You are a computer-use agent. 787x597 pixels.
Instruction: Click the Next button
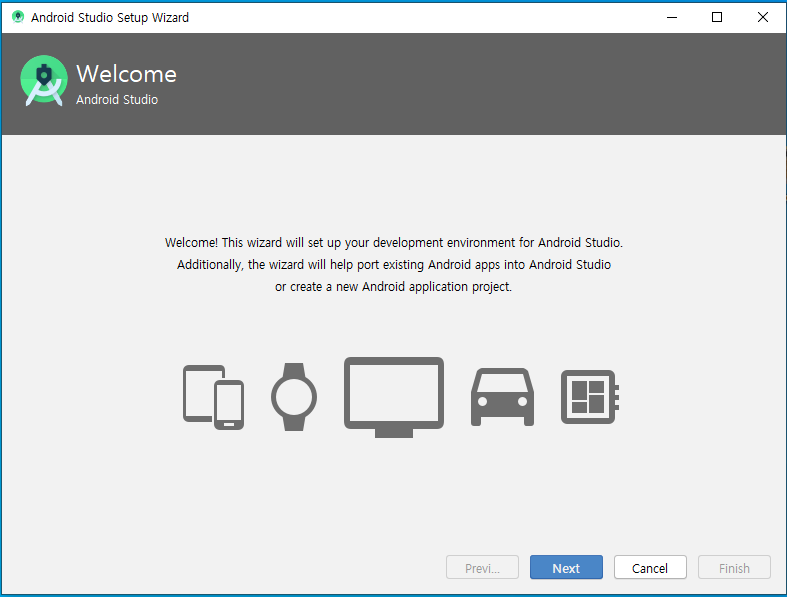[x=566, y=567]
